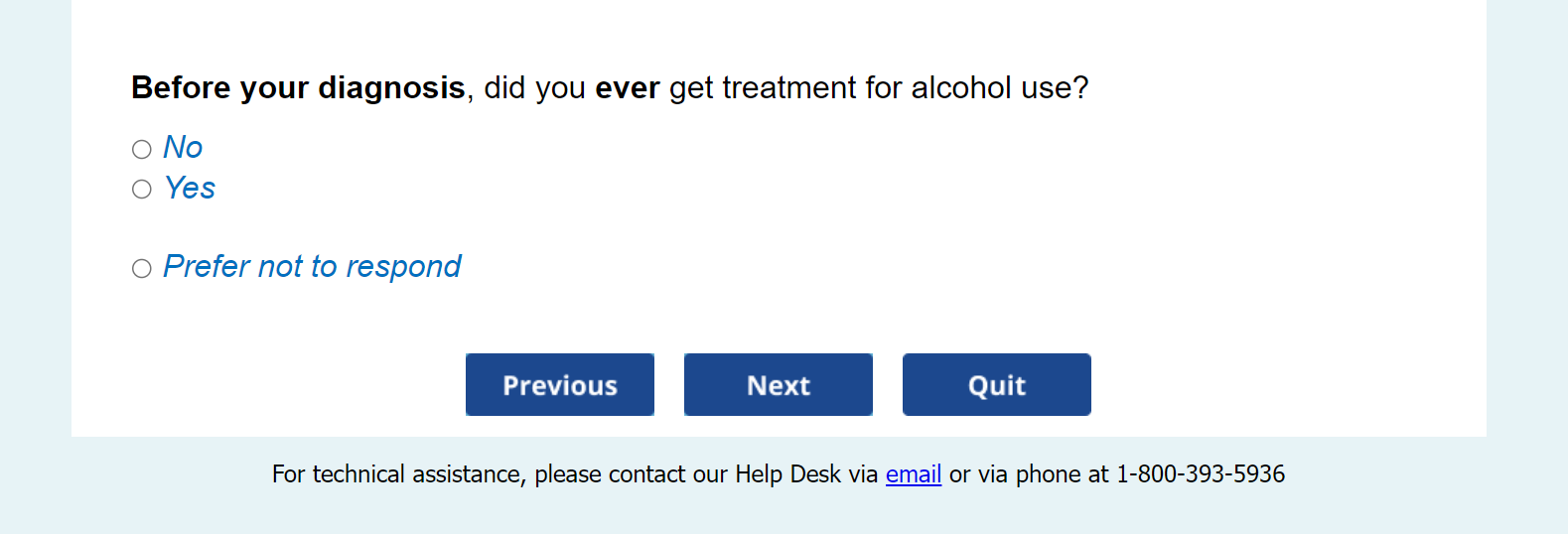Click the italic "No" answer label
Viewport: 1568px width, 534px height.
coord(183,148)
